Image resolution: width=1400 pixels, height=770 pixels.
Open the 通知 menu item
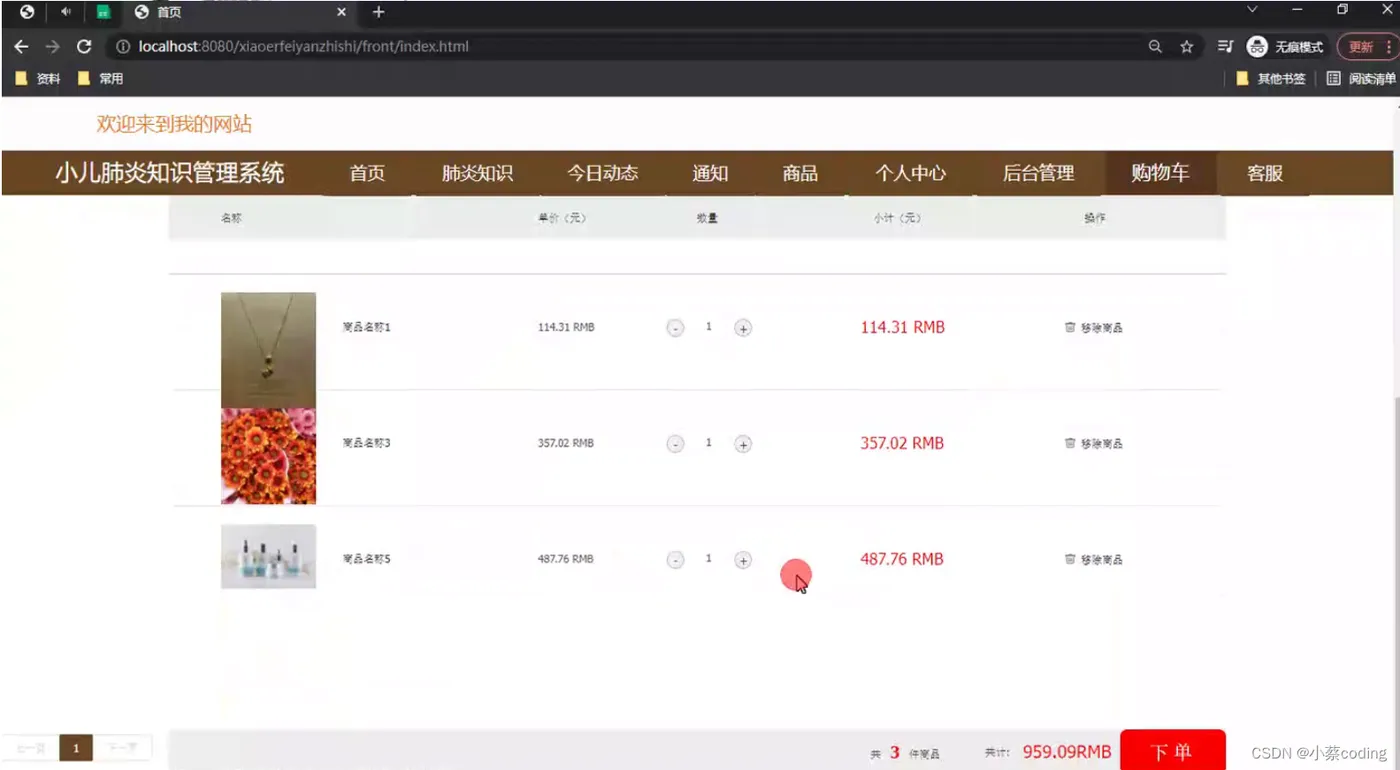click(x=710, y=173)
